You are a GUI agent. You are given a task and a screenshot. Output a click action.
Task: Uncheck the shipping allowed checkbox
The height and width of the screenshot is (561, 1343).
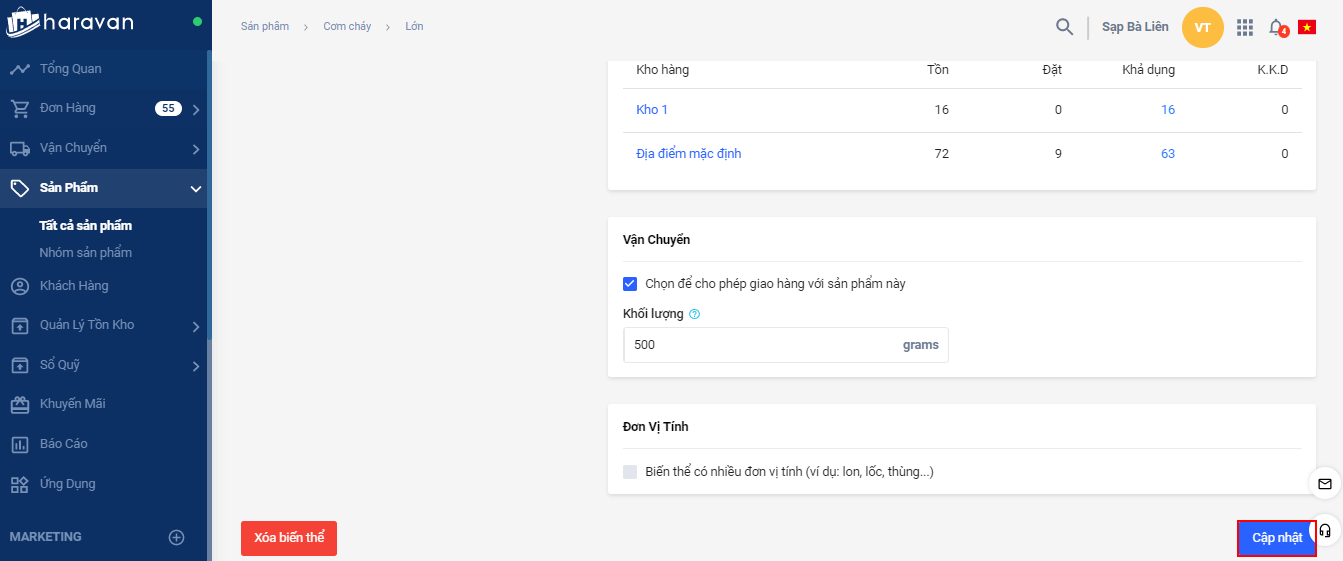point(630,284)
